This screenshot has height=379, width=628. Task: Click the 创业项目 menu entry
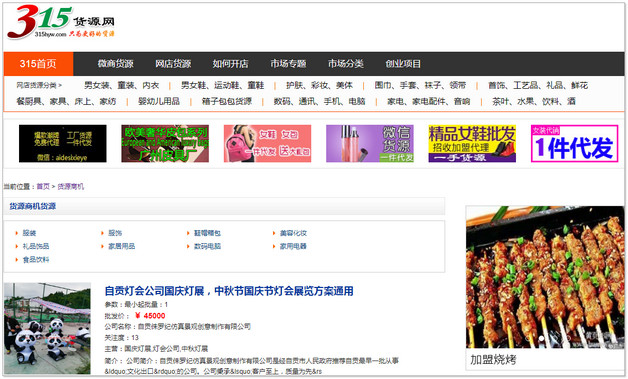click(x=403, y=64)
